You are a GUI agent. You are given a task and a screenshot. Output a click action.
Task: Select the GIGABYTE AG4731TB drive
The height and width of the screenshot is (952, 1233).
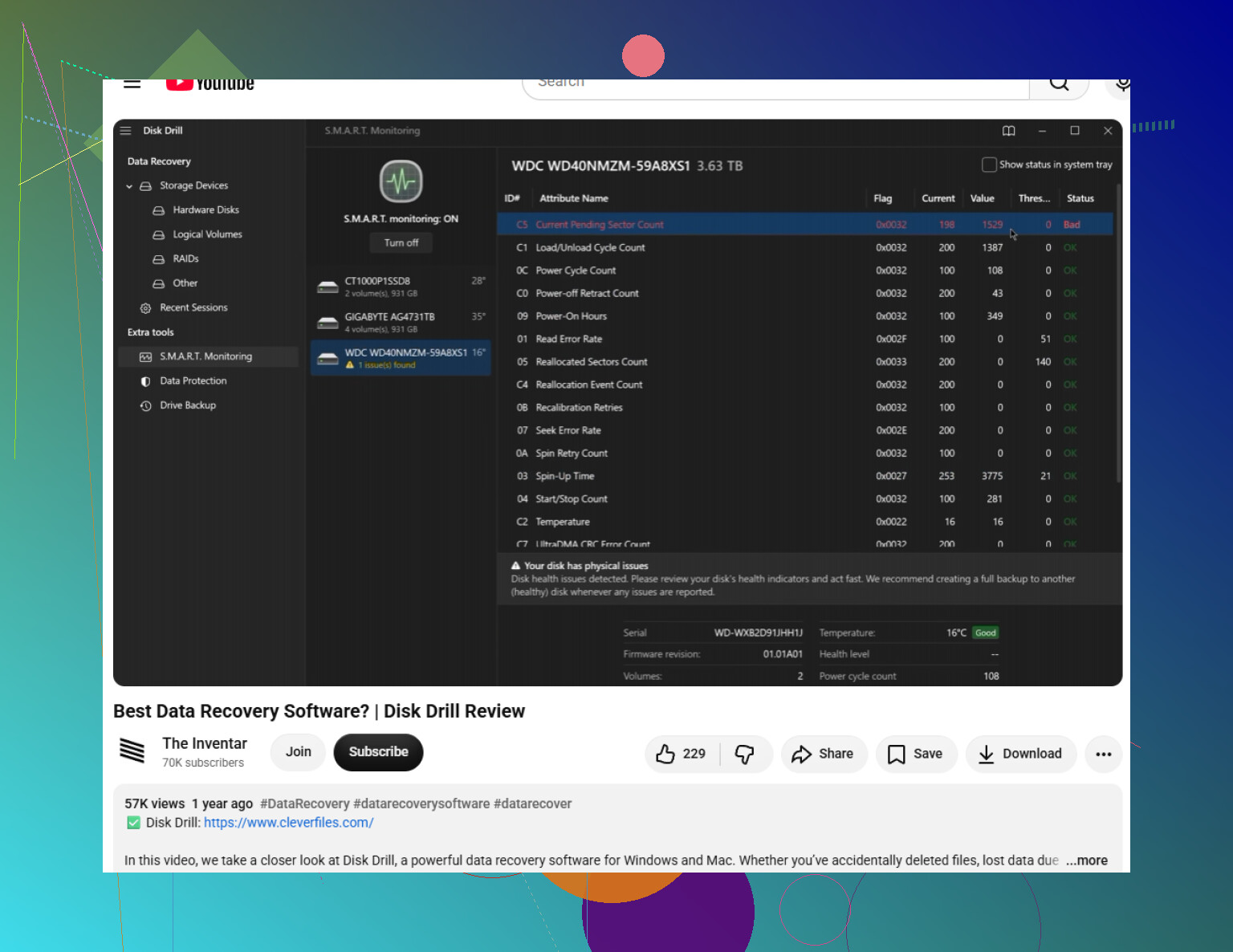(401, 323)
